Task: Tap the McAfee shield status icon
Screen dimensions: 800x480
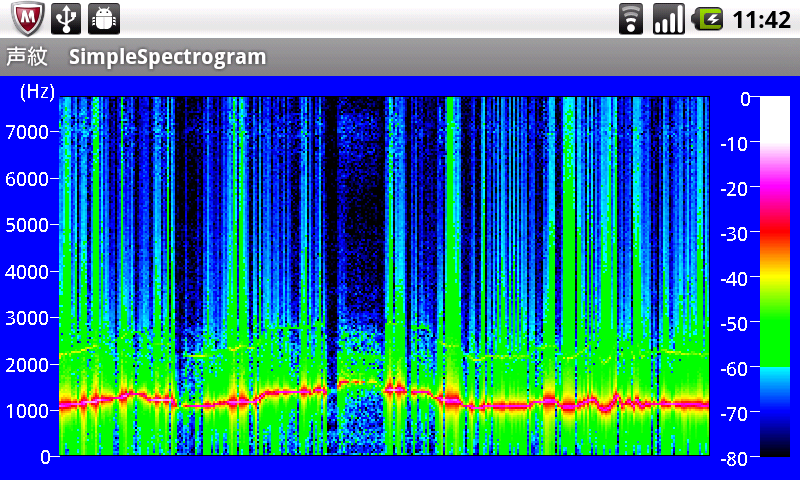Action: pos(28,19)
